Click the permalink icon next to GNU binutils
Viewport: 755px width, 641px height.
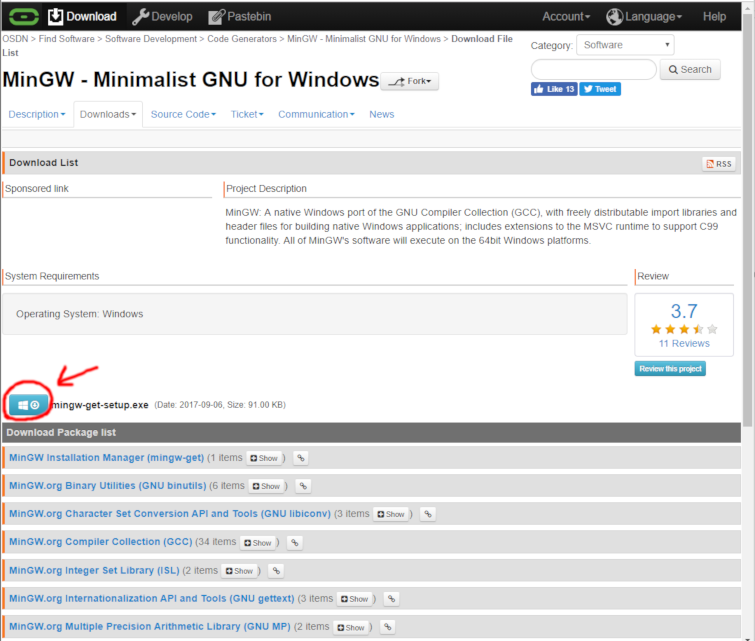tap(303, 486)
